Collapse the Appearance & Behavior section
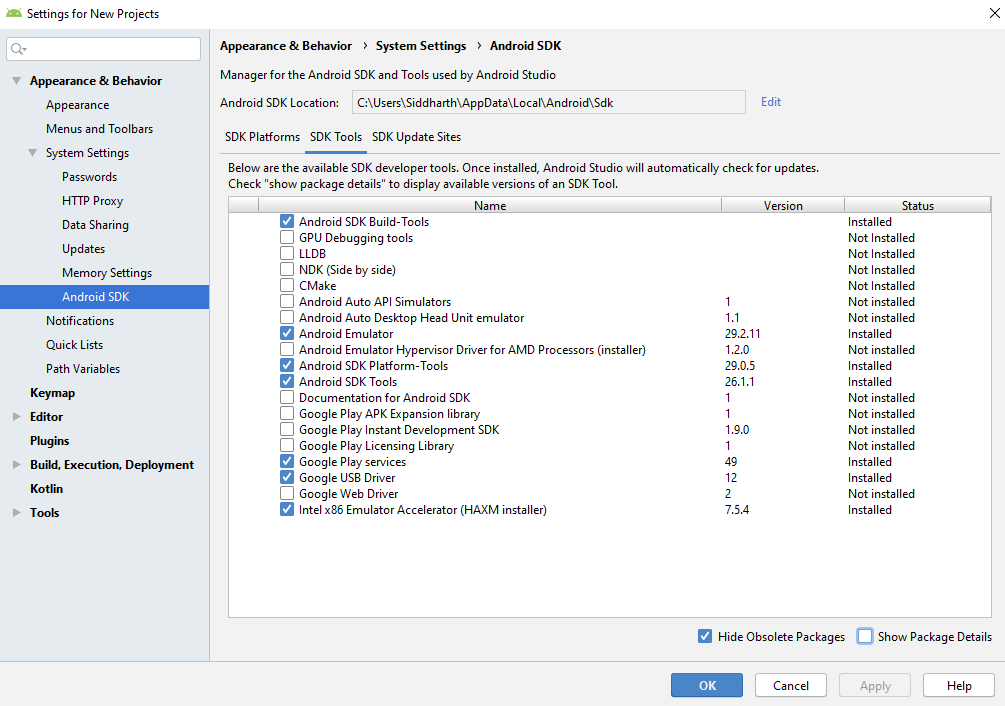 [16, 80]
